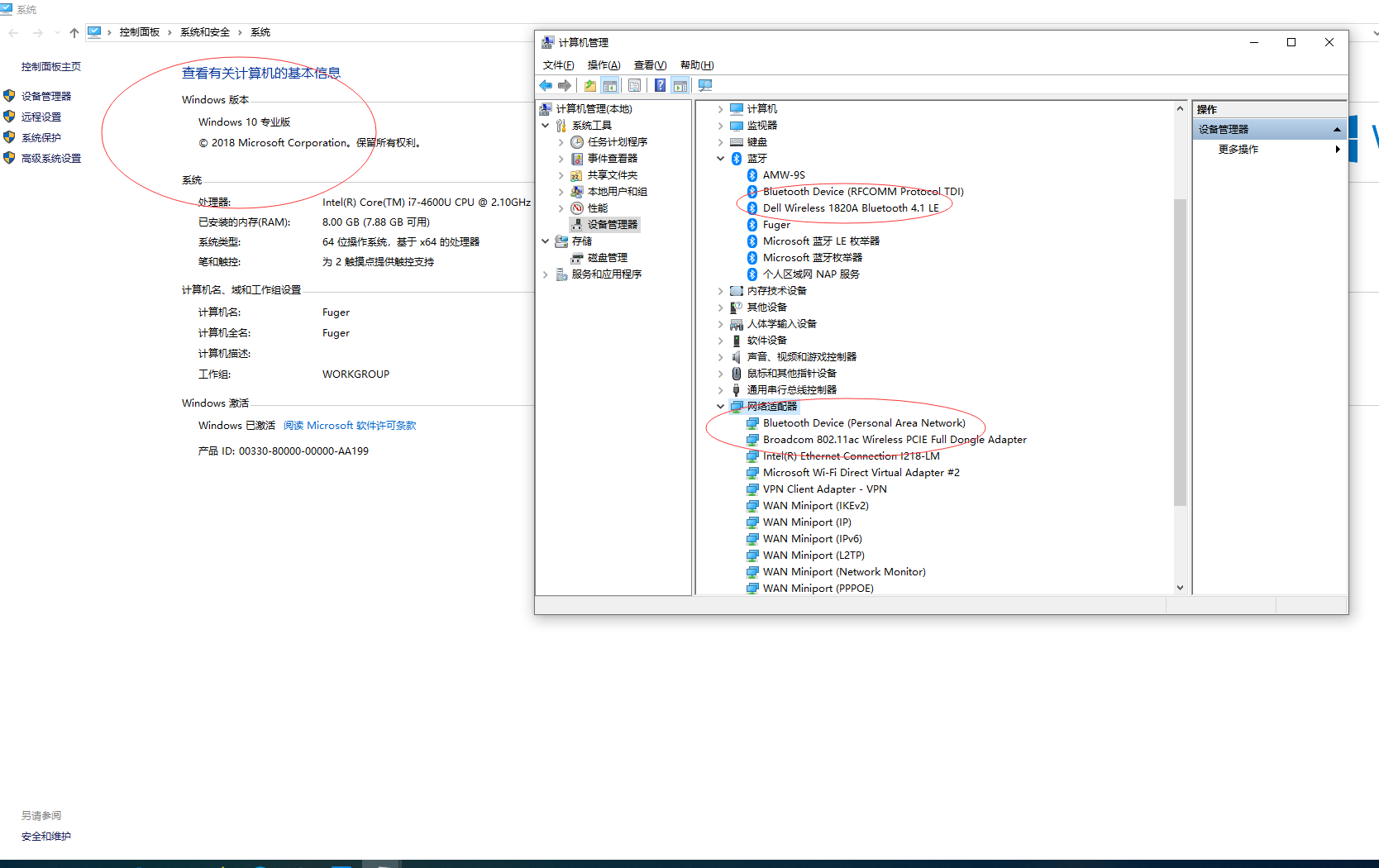The width and height of the screenshot is (1379, 868).
Task: Open the 操作 menu in Computer Management
Action: click(x=604, y=64)
